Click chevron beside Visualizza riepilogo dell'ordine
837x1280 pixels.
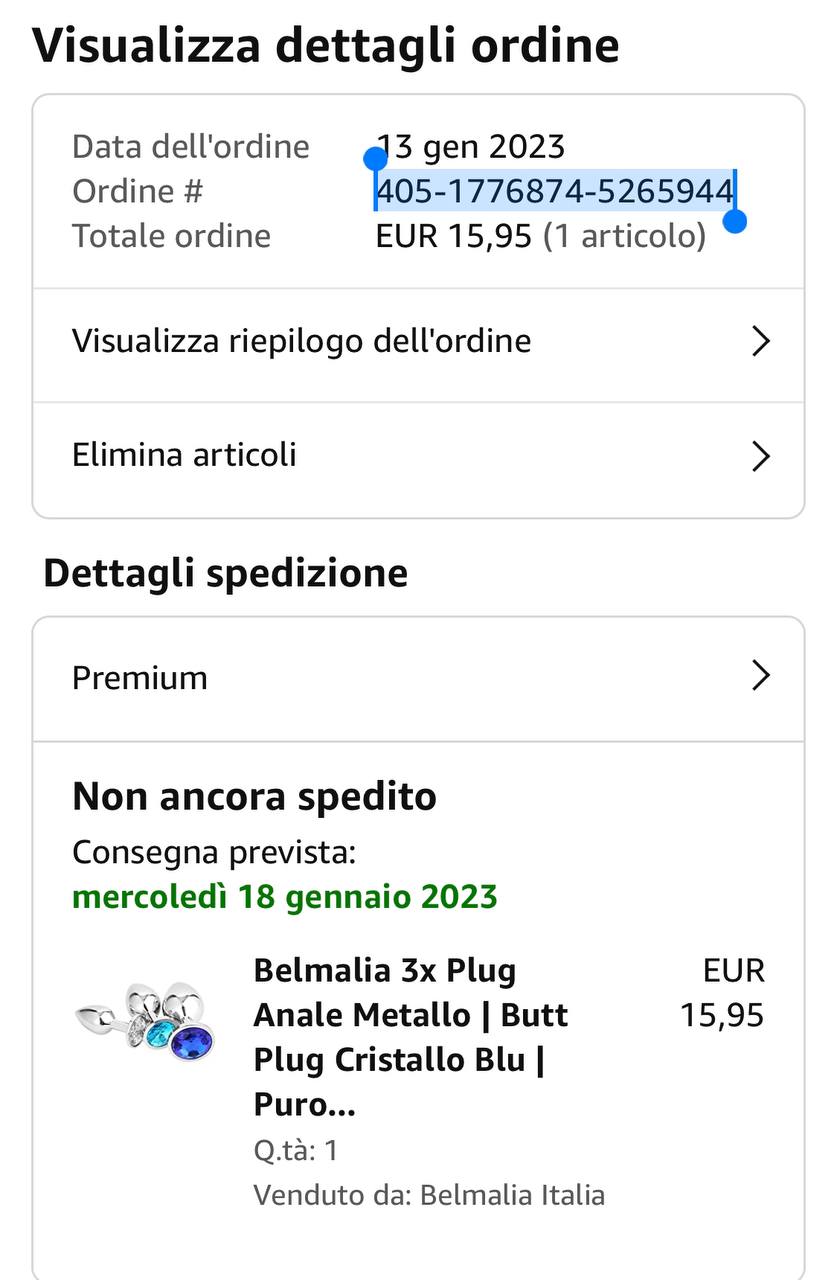point(760,342)
